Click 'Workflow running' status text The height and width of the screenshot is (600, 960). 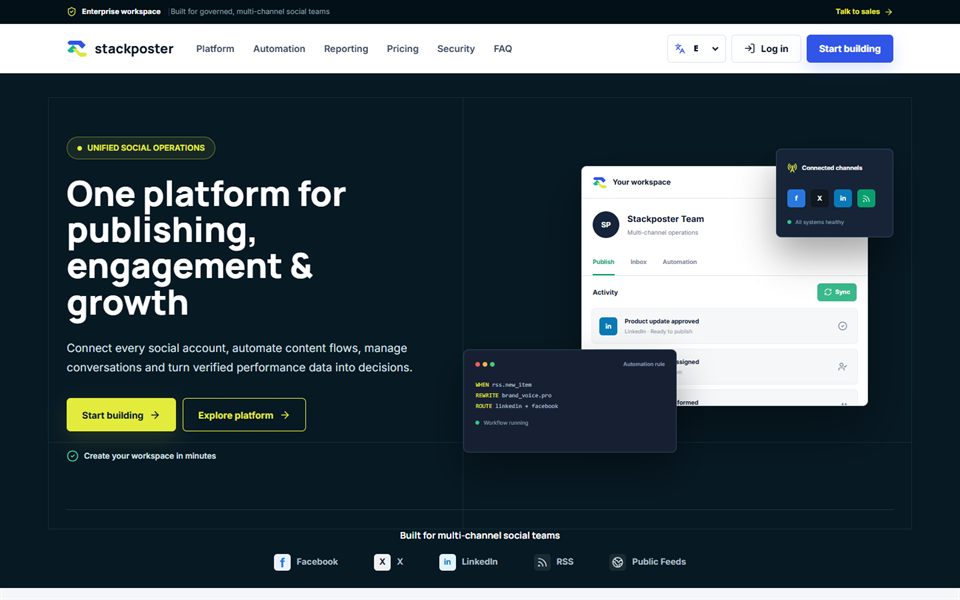pyautogui.click(x=506, y=423)
